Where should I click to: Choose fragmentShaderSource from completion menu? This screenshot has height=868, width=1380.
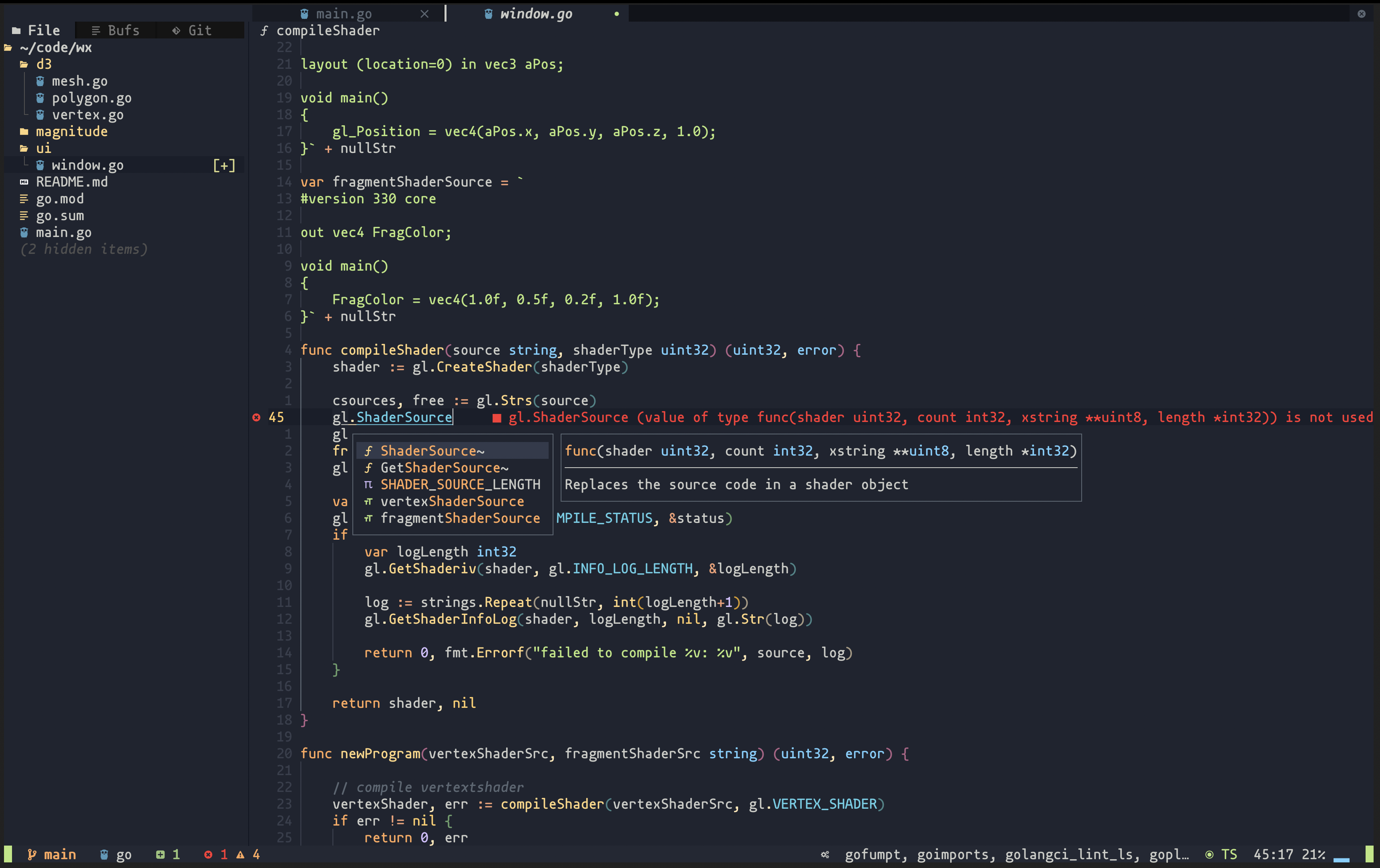pos(460,518)
